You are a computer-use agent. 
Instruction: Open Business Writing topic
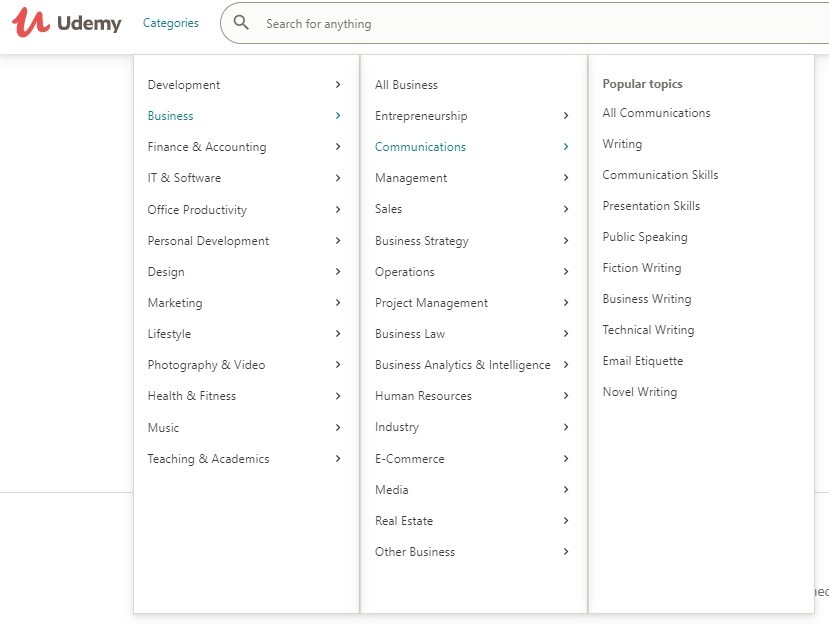[647, 299]
